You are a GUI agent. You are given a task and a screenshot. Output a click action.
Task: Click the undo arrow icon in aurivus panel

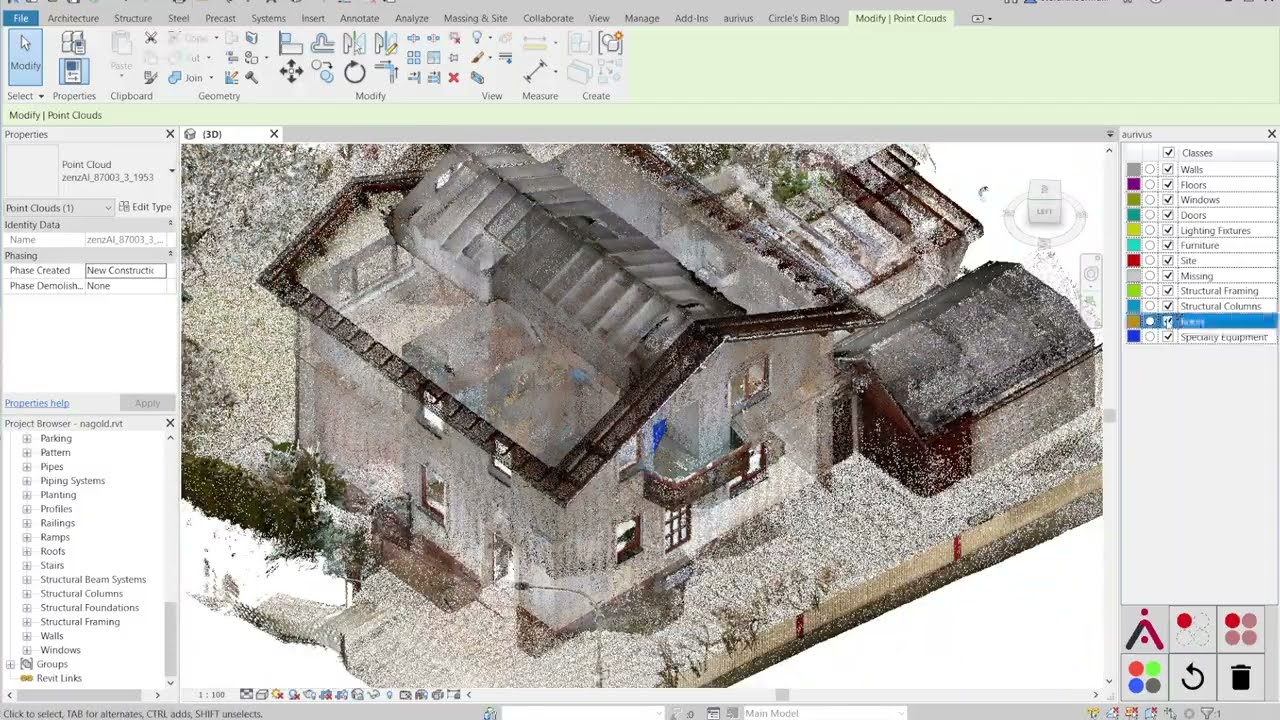pos(1192,677)
